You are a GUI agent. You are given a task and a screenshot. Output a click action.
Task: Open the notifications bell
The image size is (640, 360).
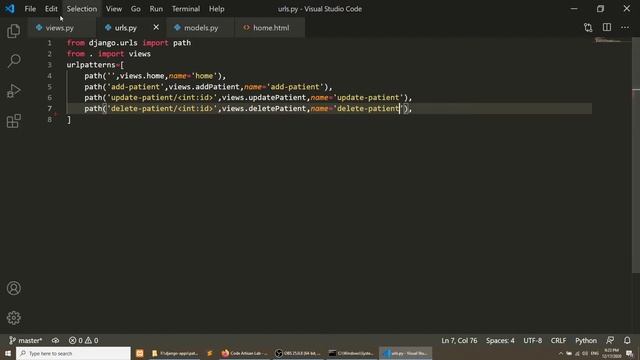pyautogui.click(x=627, y=340)
